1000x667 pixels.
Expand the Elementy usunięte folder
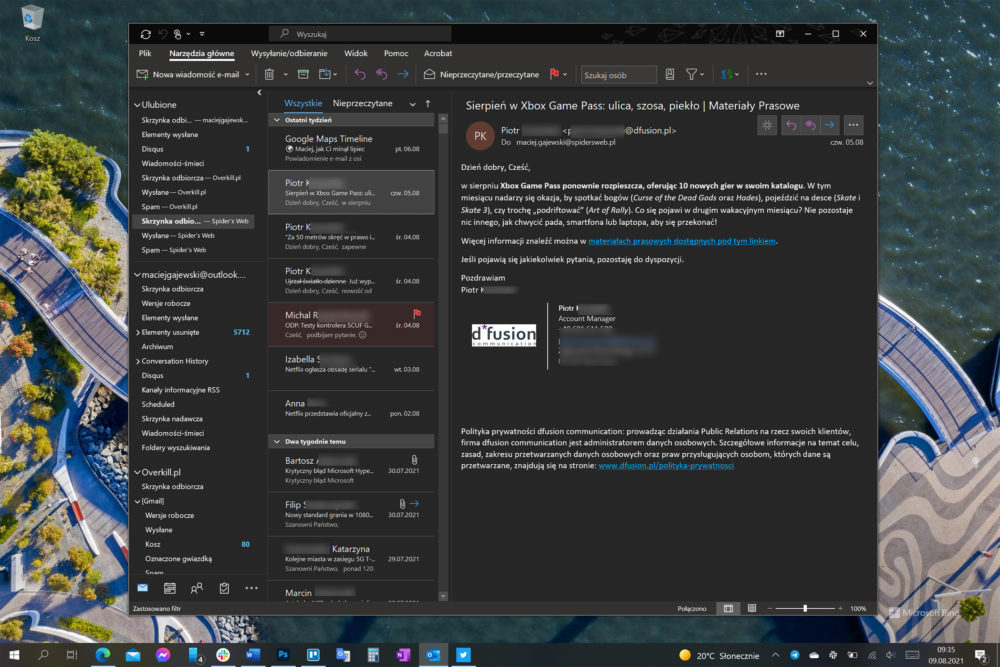[138, 332]
